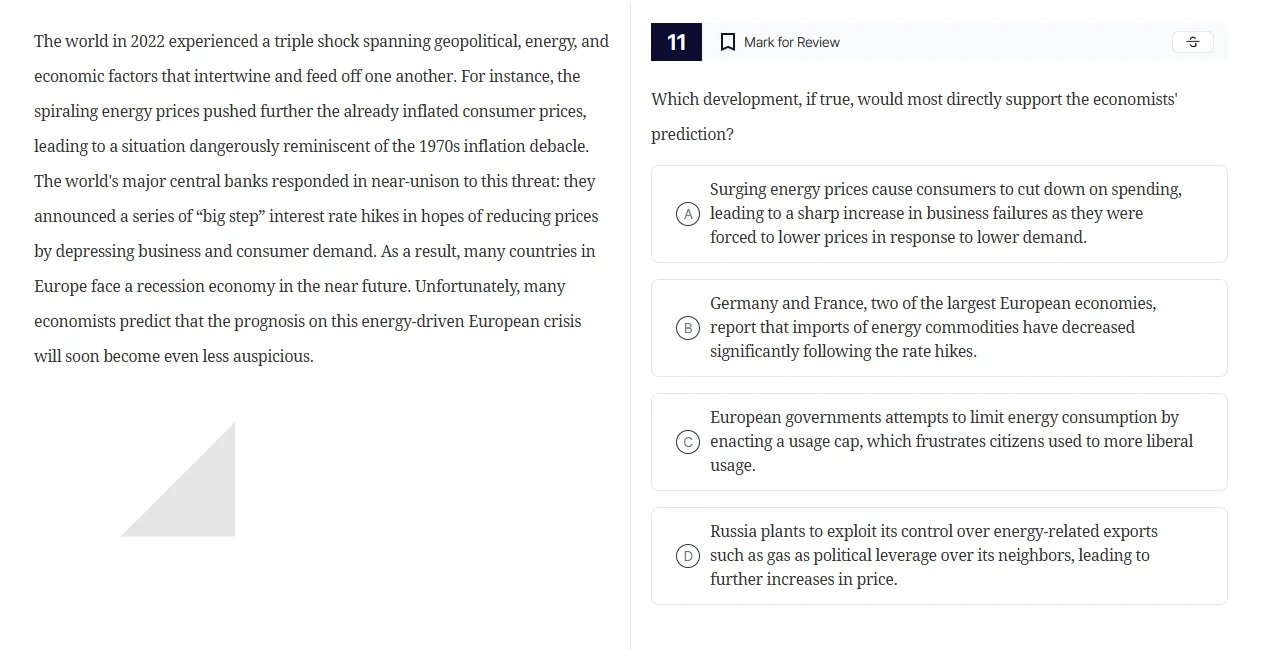Image resolution: width=1265 pixels, height=650 pixels.
Task: Select the circled letter A icon
Action: tap(687, 213)
